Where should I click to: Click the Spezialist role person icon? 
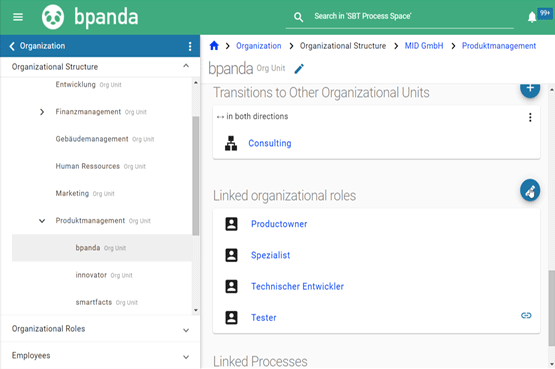[x=231, y=255]
